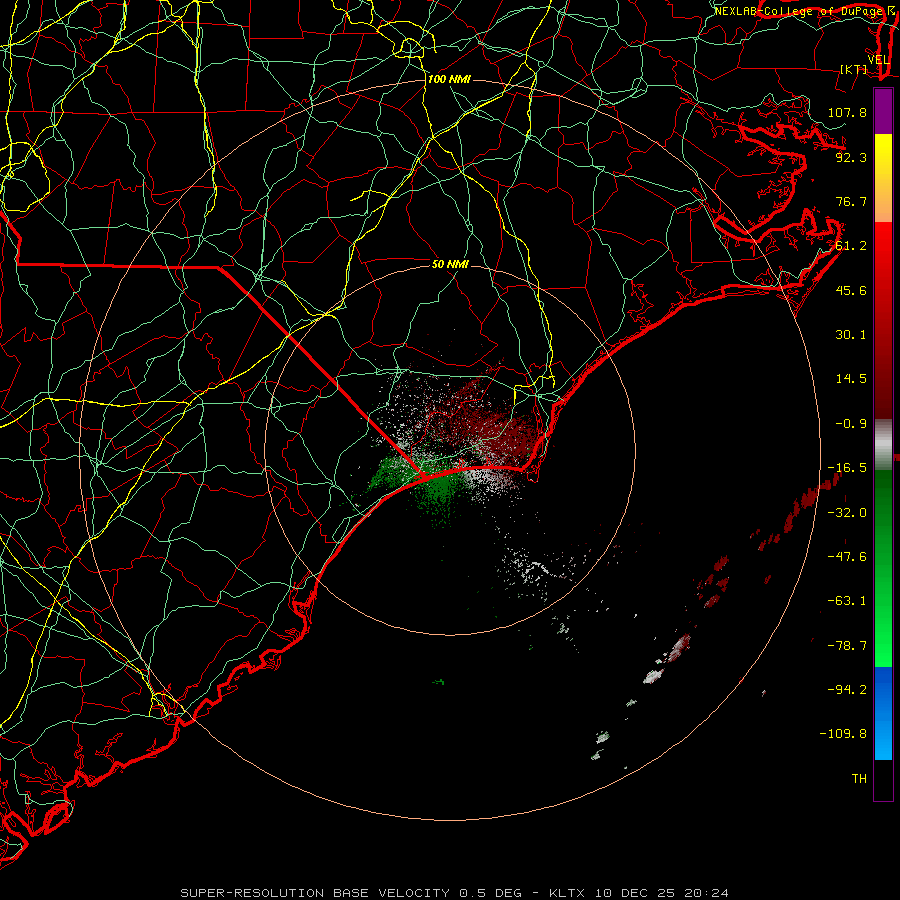Pick the black TH segment of the color bar
Screen dimensions: 900x900
coord(883,779)
